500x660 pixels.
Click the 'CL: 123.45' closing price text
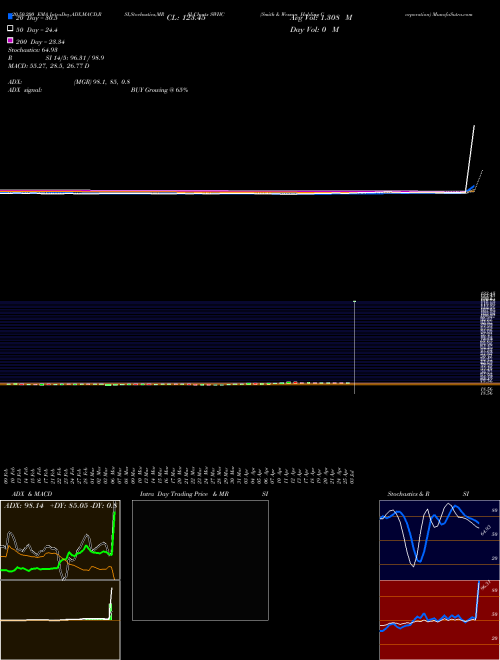coord(186,18)
